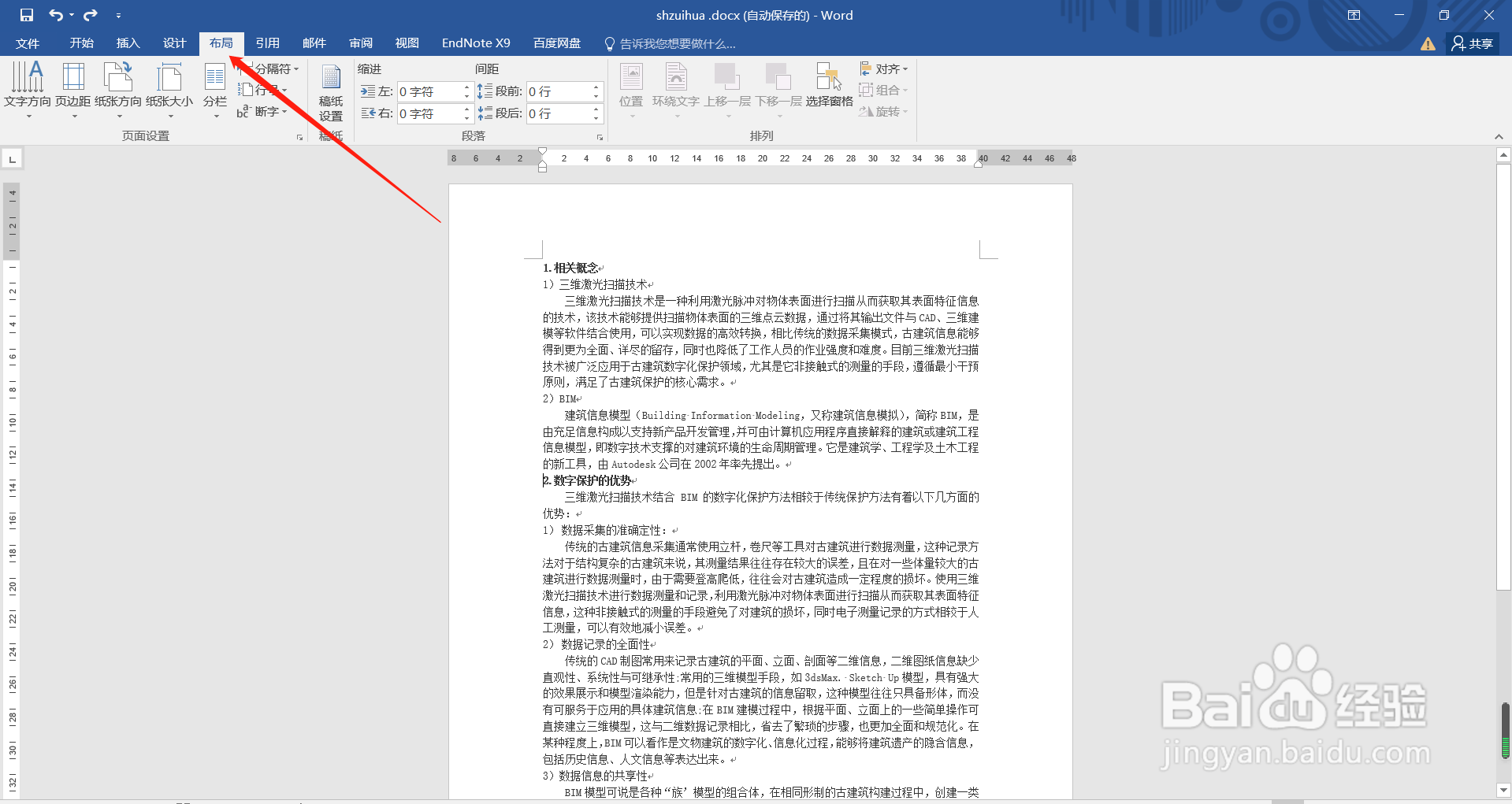Switch to the 审阅 tab
Image resolution: width=1512 pixels, height=804 pixels.
point(361,43)
